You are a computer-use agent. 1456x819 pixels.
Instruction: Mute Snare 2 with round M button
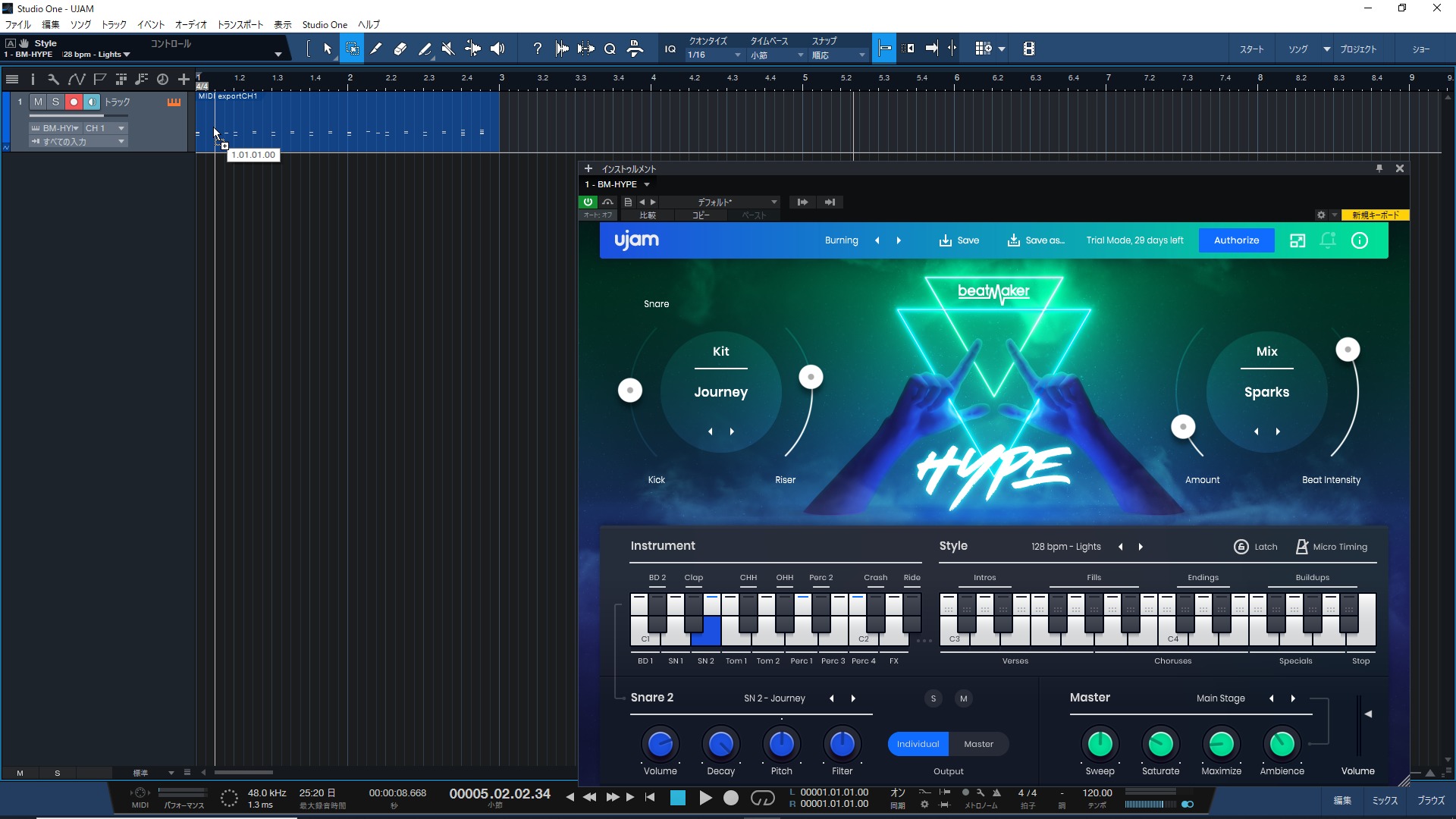click(964, 698)
